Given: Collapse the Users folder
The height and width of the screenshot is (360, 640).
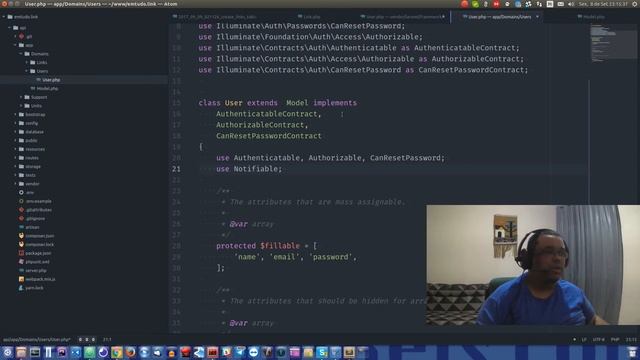Looking at the screenshot, I should [27, 71].
